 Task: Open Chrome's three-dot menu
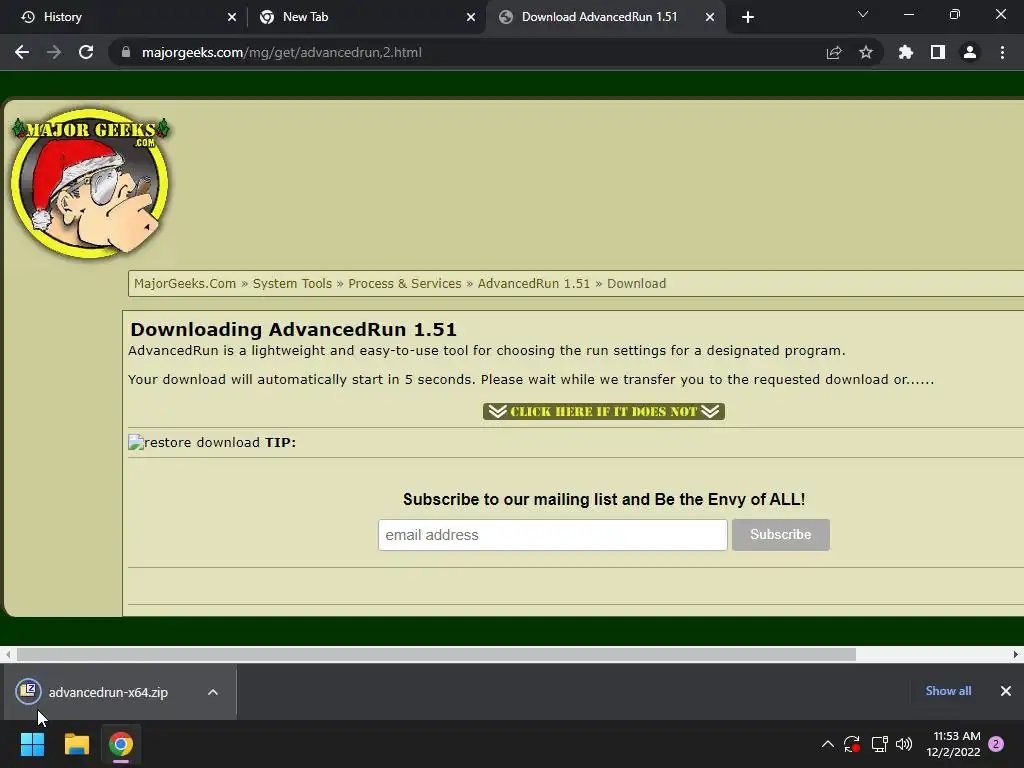tap(1002, 52)
